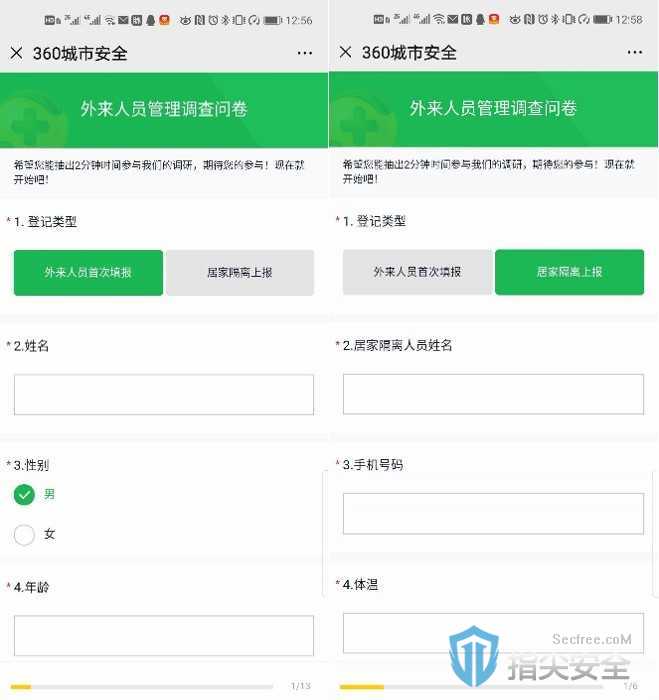Open the right page's three-dot more menu
Screen dimensions: 659x700
pyautogui.click(x=634, y=52)
